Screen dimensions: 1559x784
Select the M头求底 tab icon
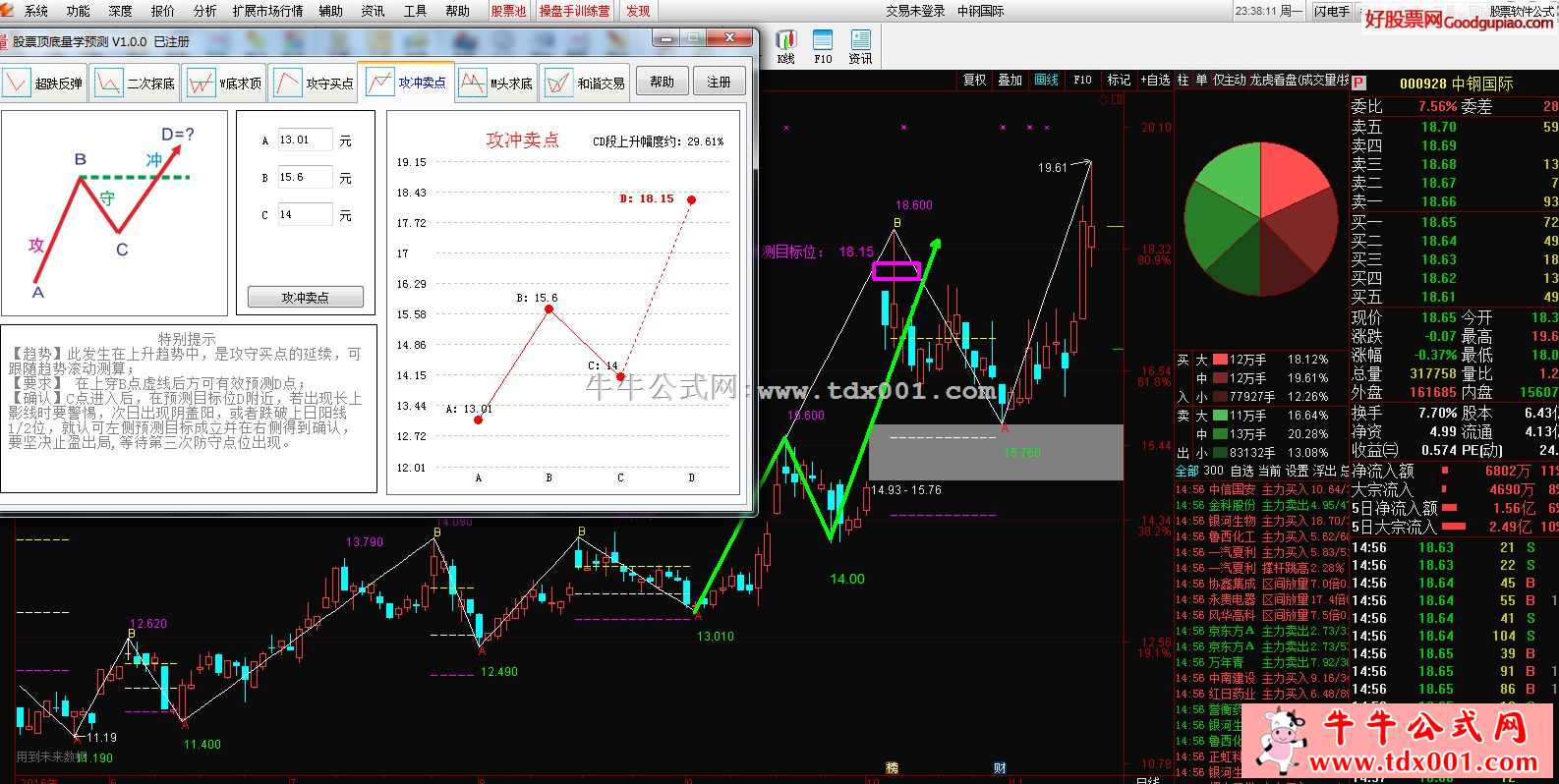click(472, 83)
